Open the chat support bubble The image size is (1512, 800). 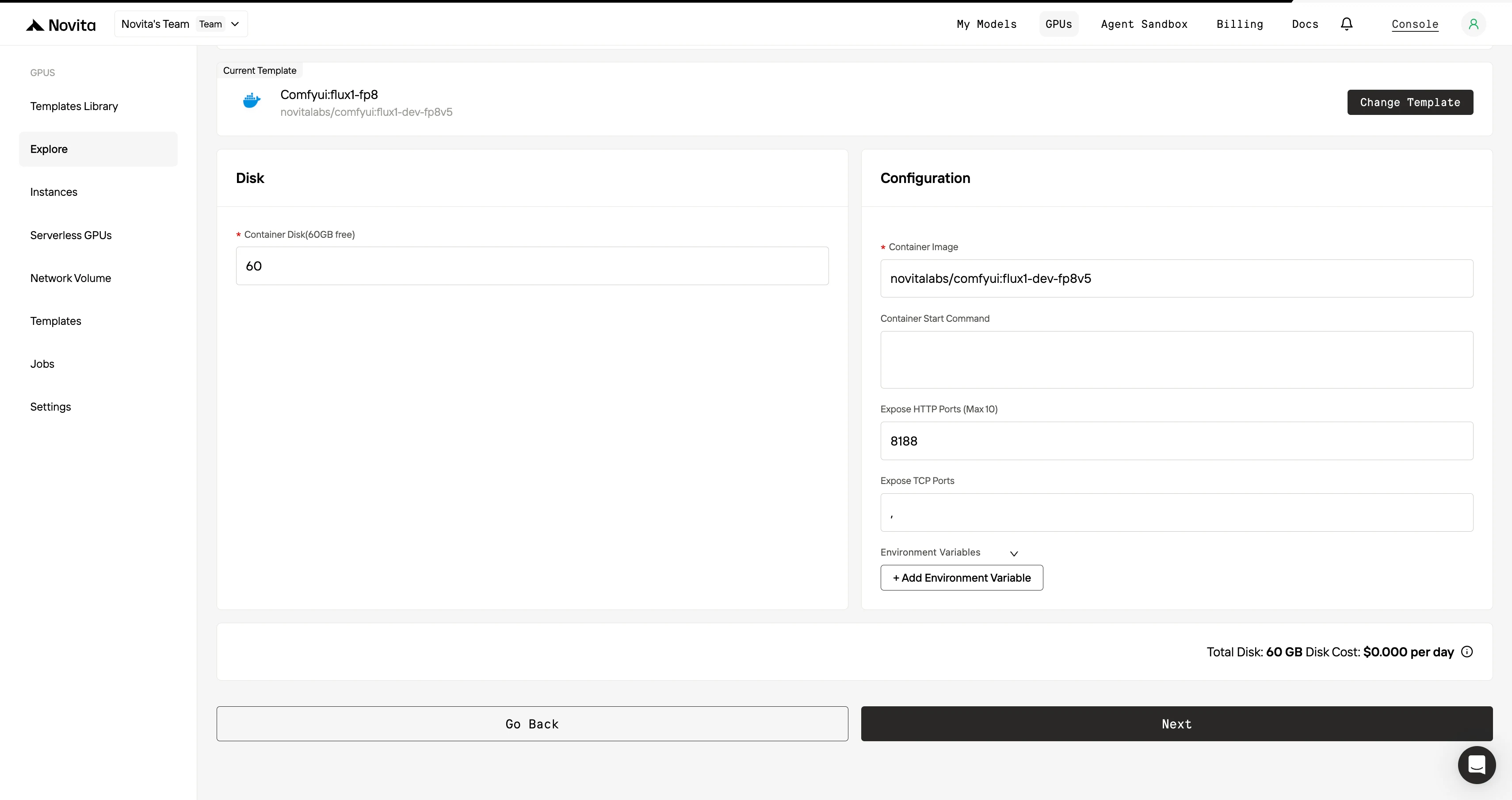pos(1476,765)
